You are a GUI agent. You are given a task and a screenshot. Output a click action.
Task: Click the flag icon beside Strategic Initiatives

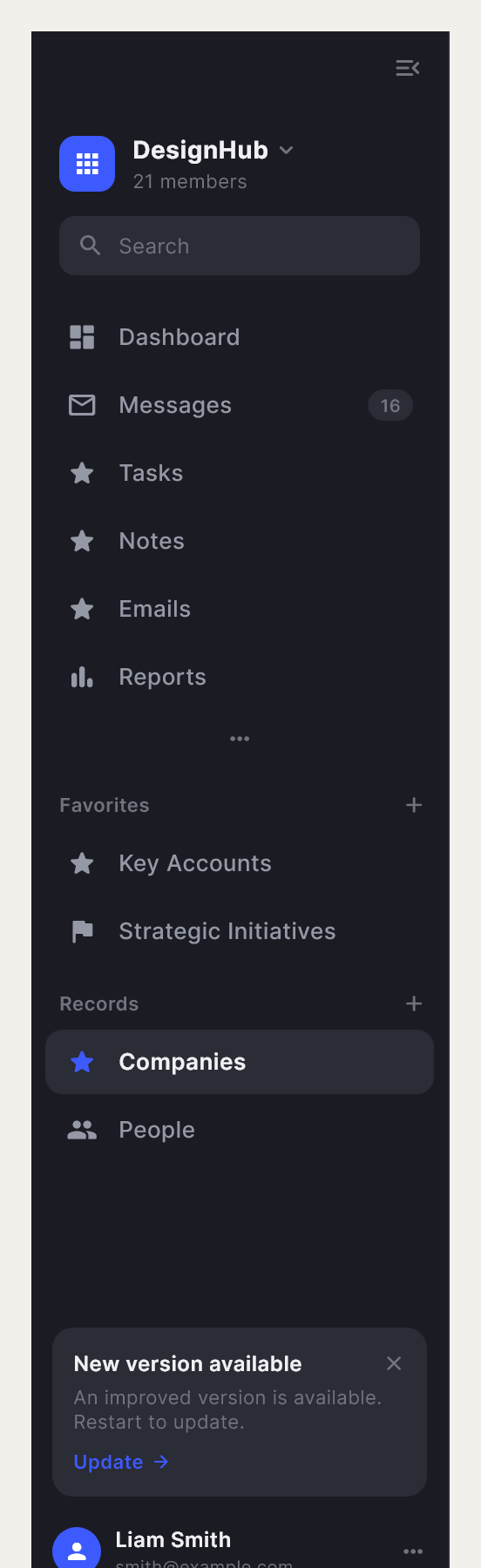pyautogui.click(x=82, y=931)
